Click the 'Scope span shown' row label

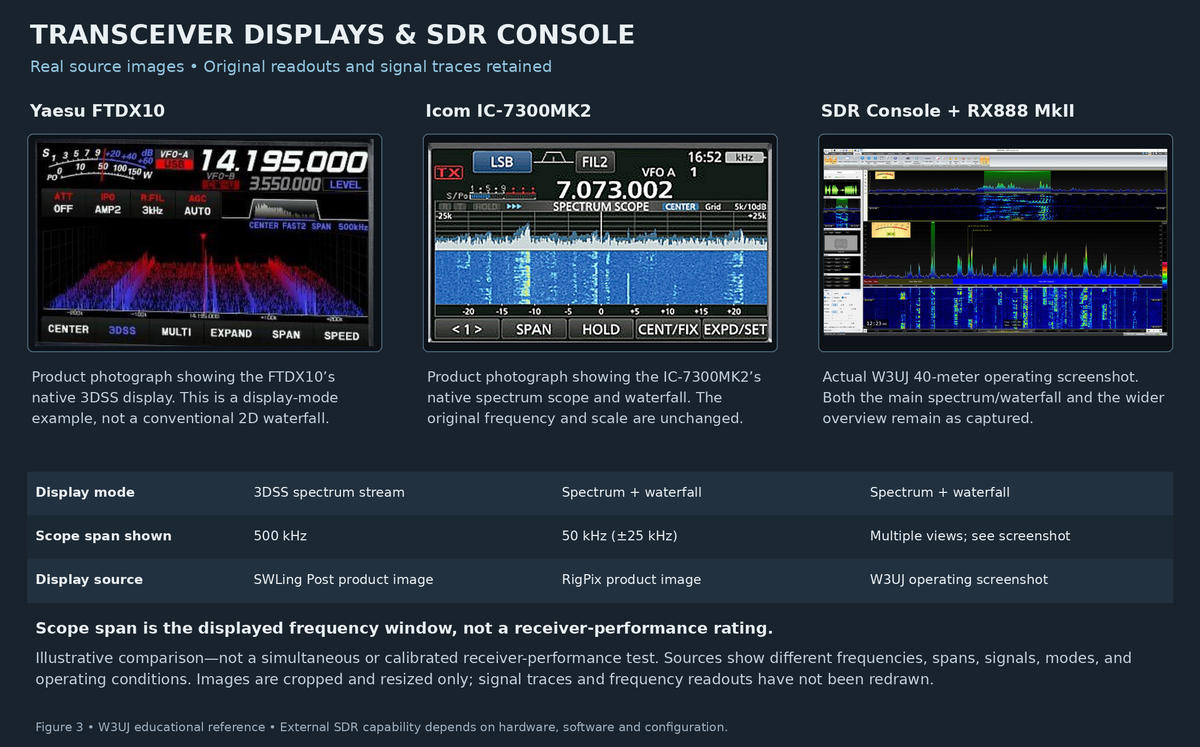click(x=104, y=536)
